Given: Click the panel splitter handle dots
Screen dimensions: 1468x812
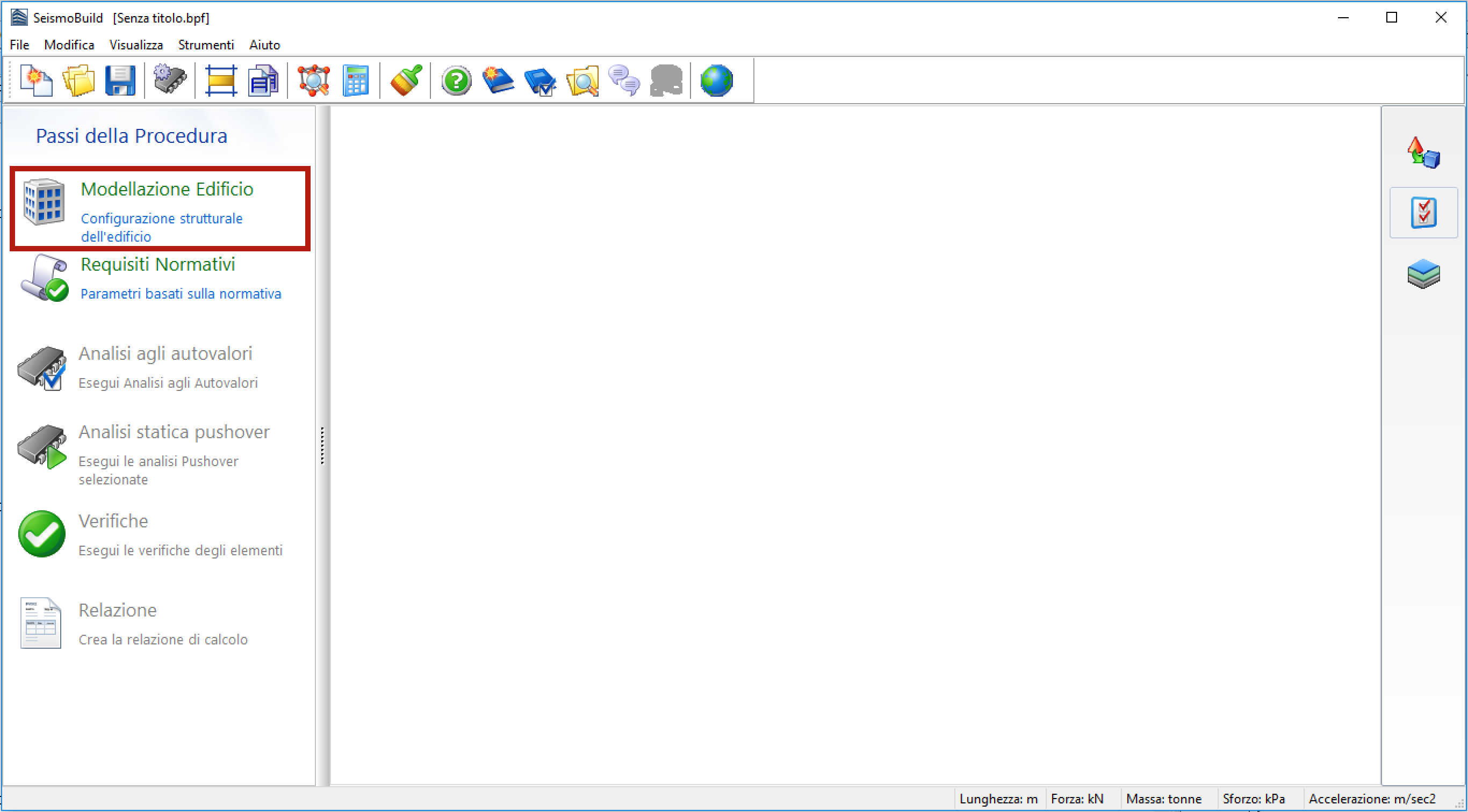Looking at the screenshot, I should [x=322, y=445].
